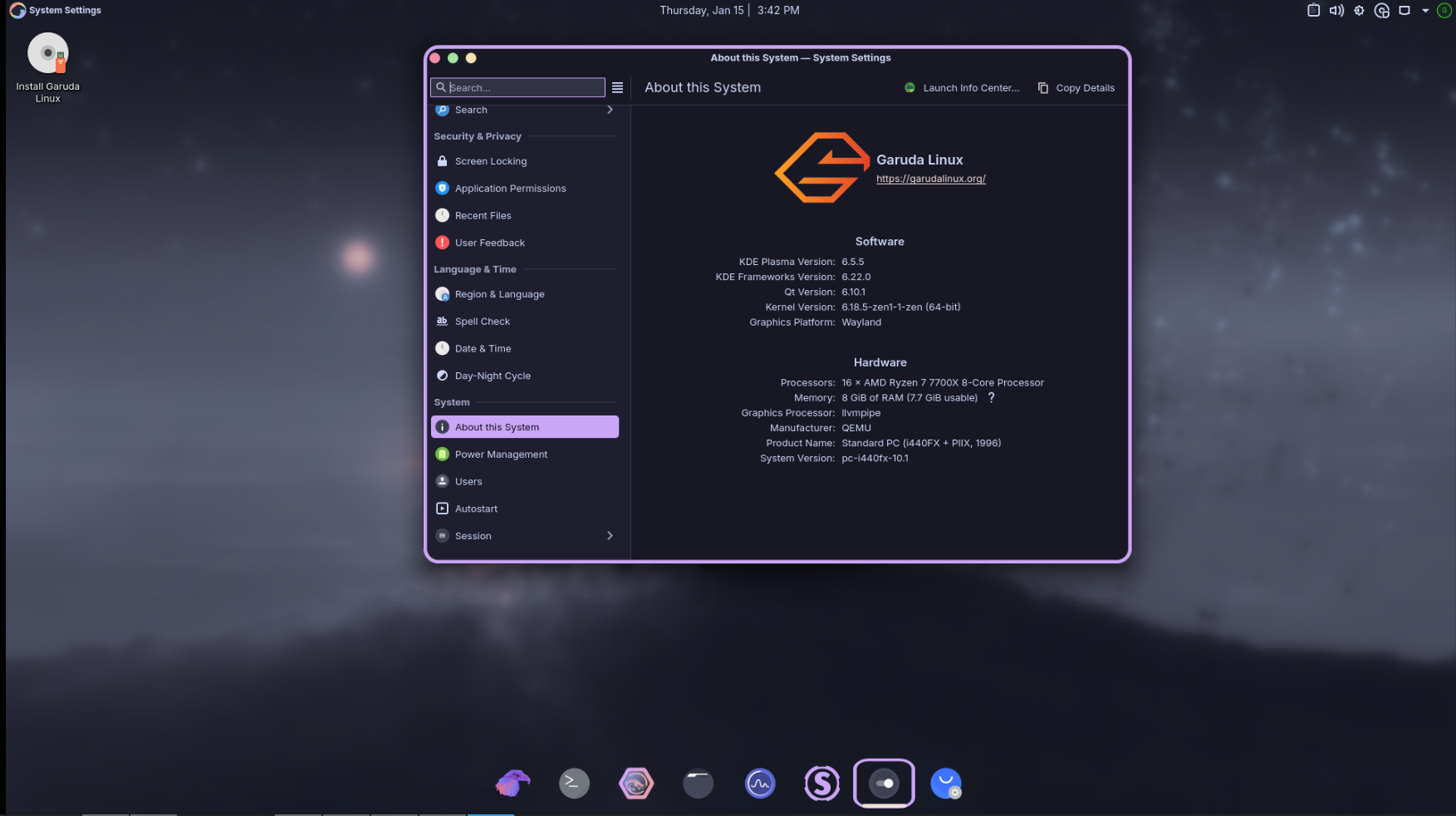
Task: Click the green battery icon for Power Management
Action: (442, 455)
